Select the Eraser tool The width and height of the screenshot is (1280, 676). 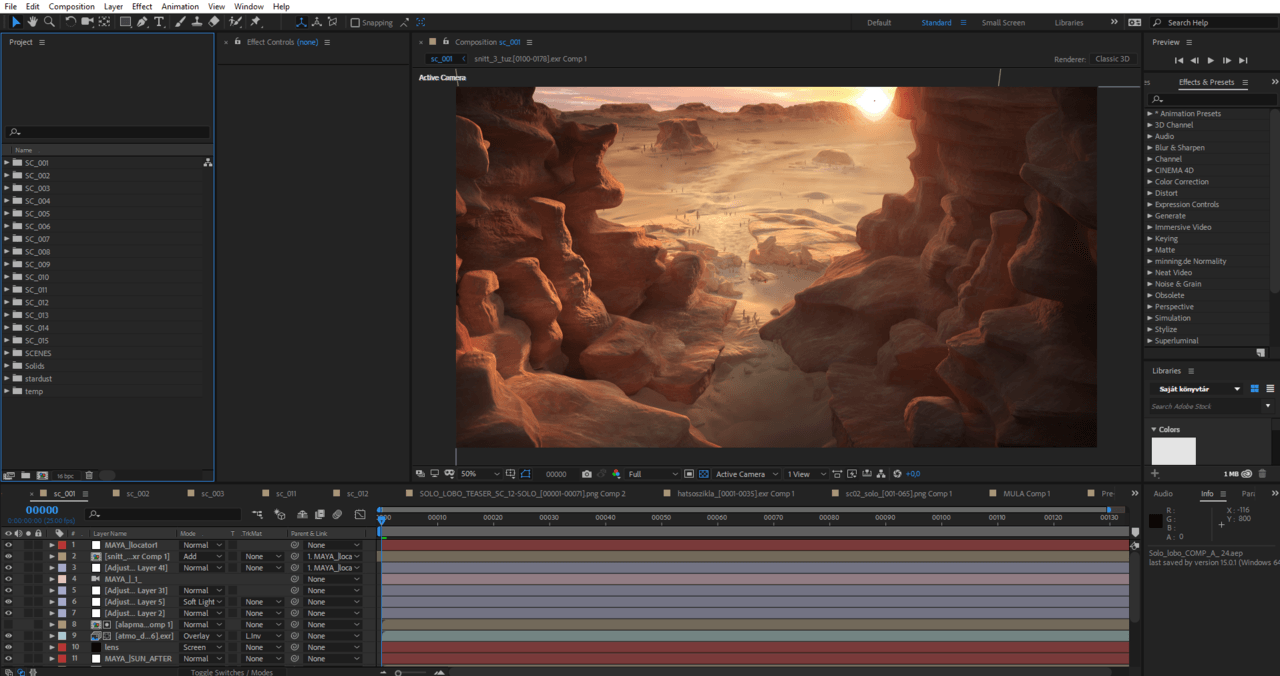pyautogui.click(x=214, y=22)
